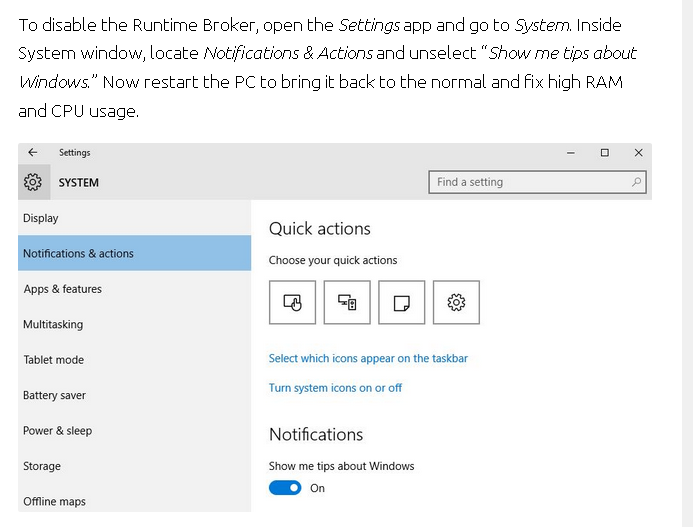Select the tablet mode quick action tile
The width and height of the screenshot is (693, 527).
[292, 302]
